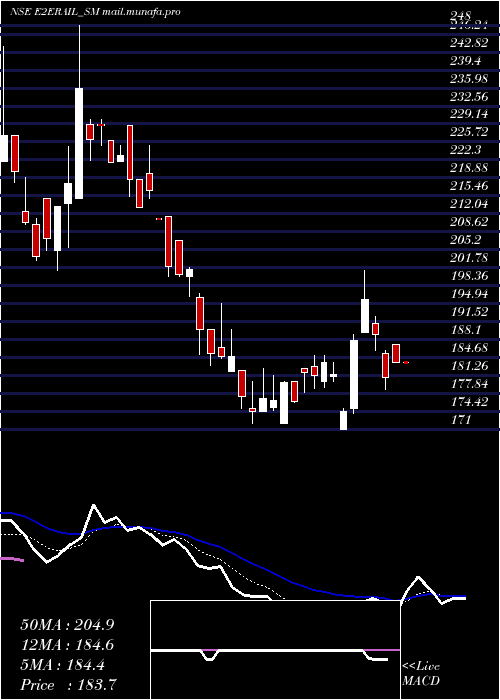The width and height of the screenshot is (500, 700).
Task: Click the 225.72 price axis label
Action: [x=467, y=132]
